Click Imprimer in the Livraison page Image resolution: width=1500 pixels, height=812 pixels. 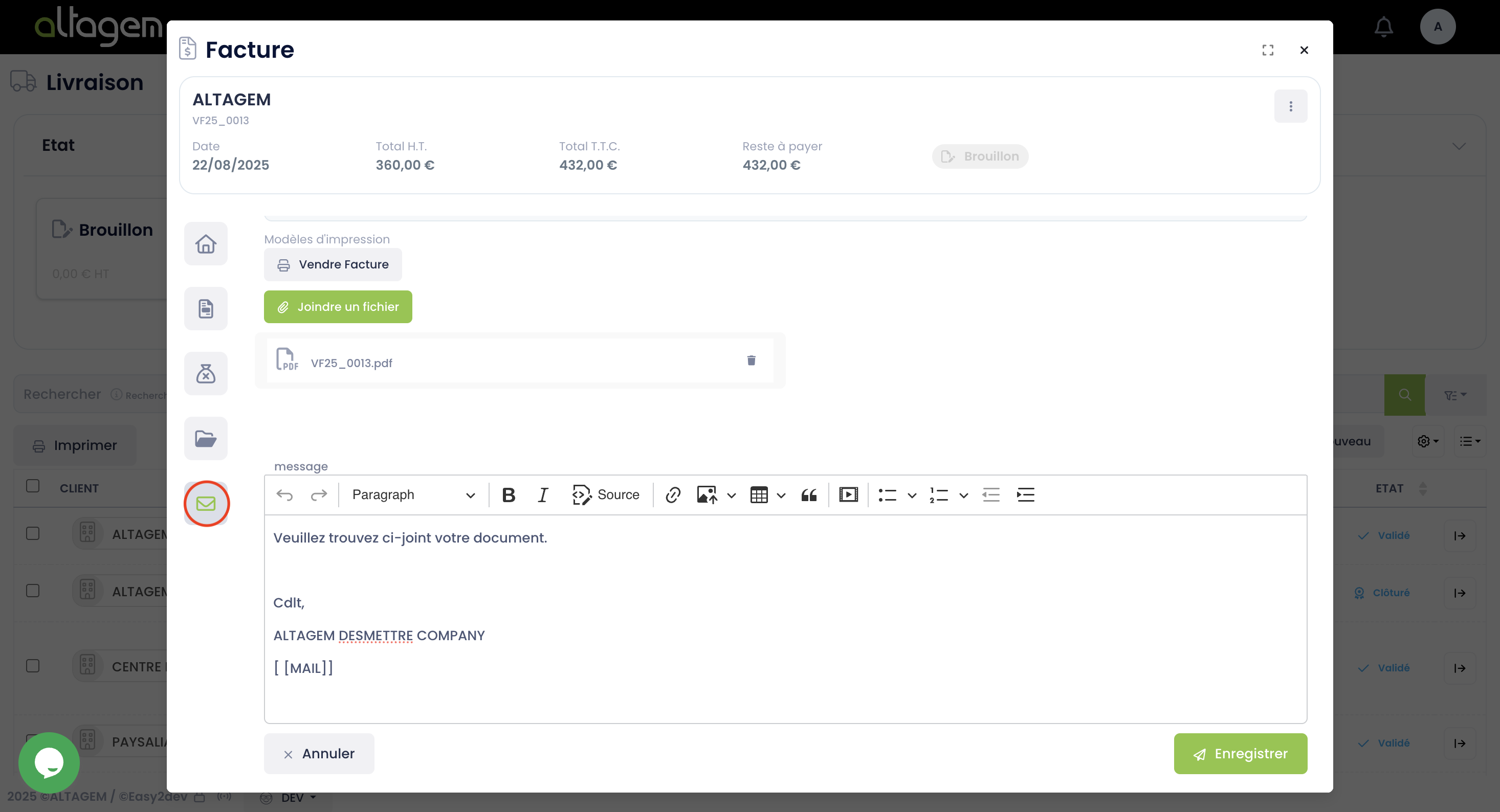pyautogui.click(x=75, y=446)
